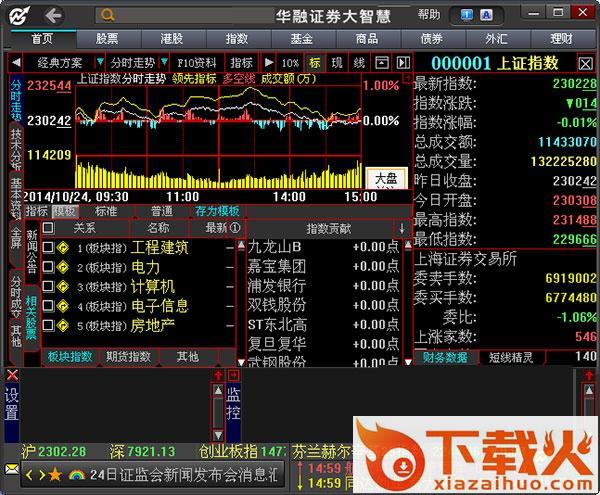
Task: Click the blue T icon beside 帮助
Action: [x=466, y=15]
